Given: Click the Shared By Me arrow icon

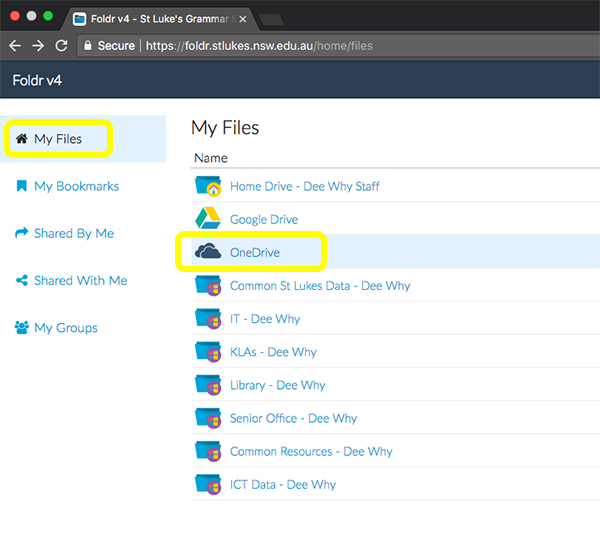Looking at the screenshot, I should tap(22, 233).
